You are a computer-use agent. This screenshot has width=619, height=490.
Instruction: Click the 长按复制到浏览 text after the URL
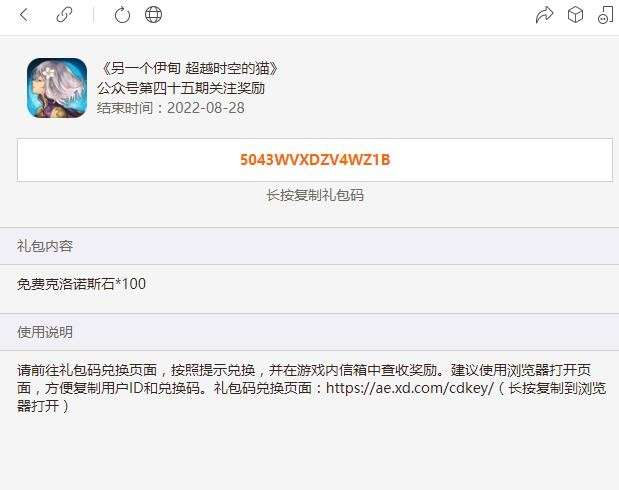coord(557,388)
